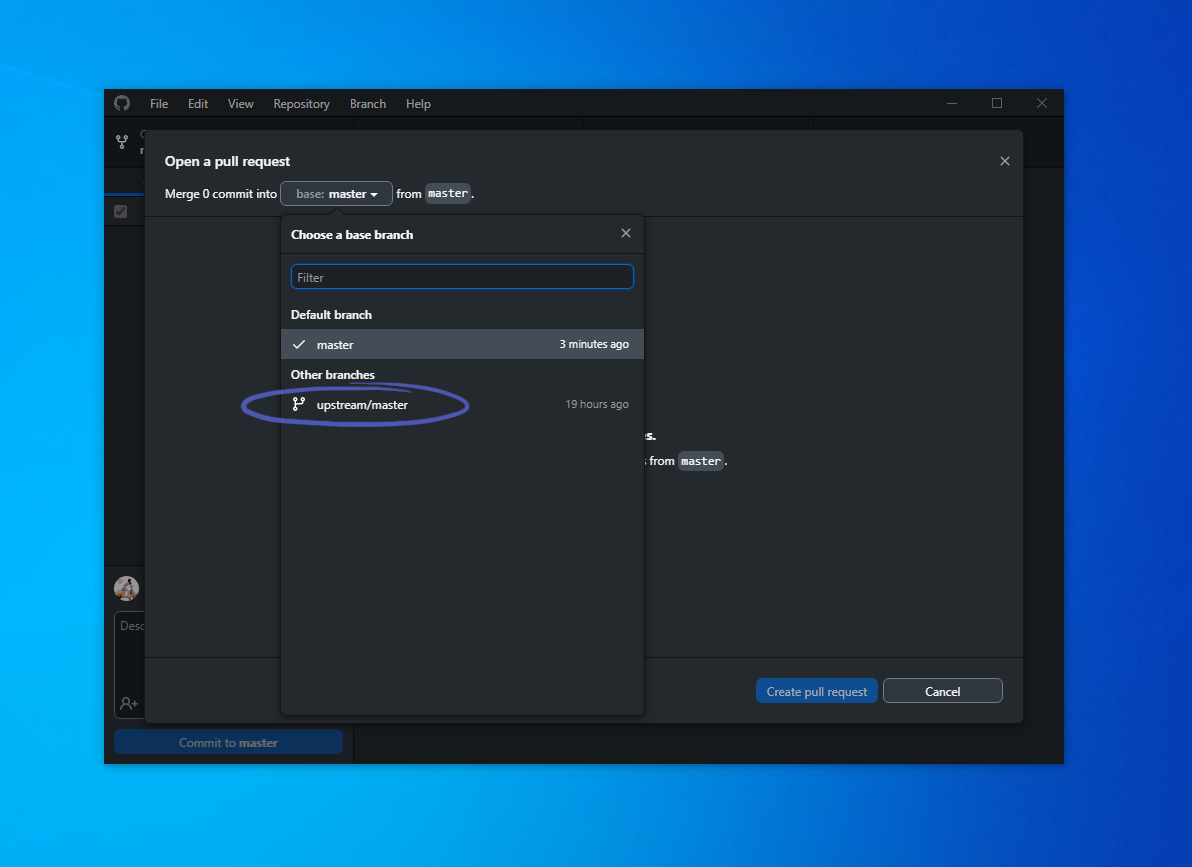This screenshot has width=1192, height=867.
Task: Click the add co-authors icon
Action: [129, 703]
